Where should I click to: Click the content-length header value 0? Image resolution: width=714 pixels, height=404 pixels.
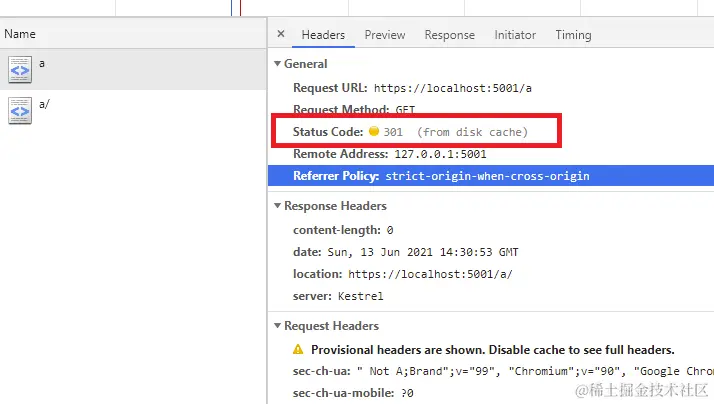390,230
